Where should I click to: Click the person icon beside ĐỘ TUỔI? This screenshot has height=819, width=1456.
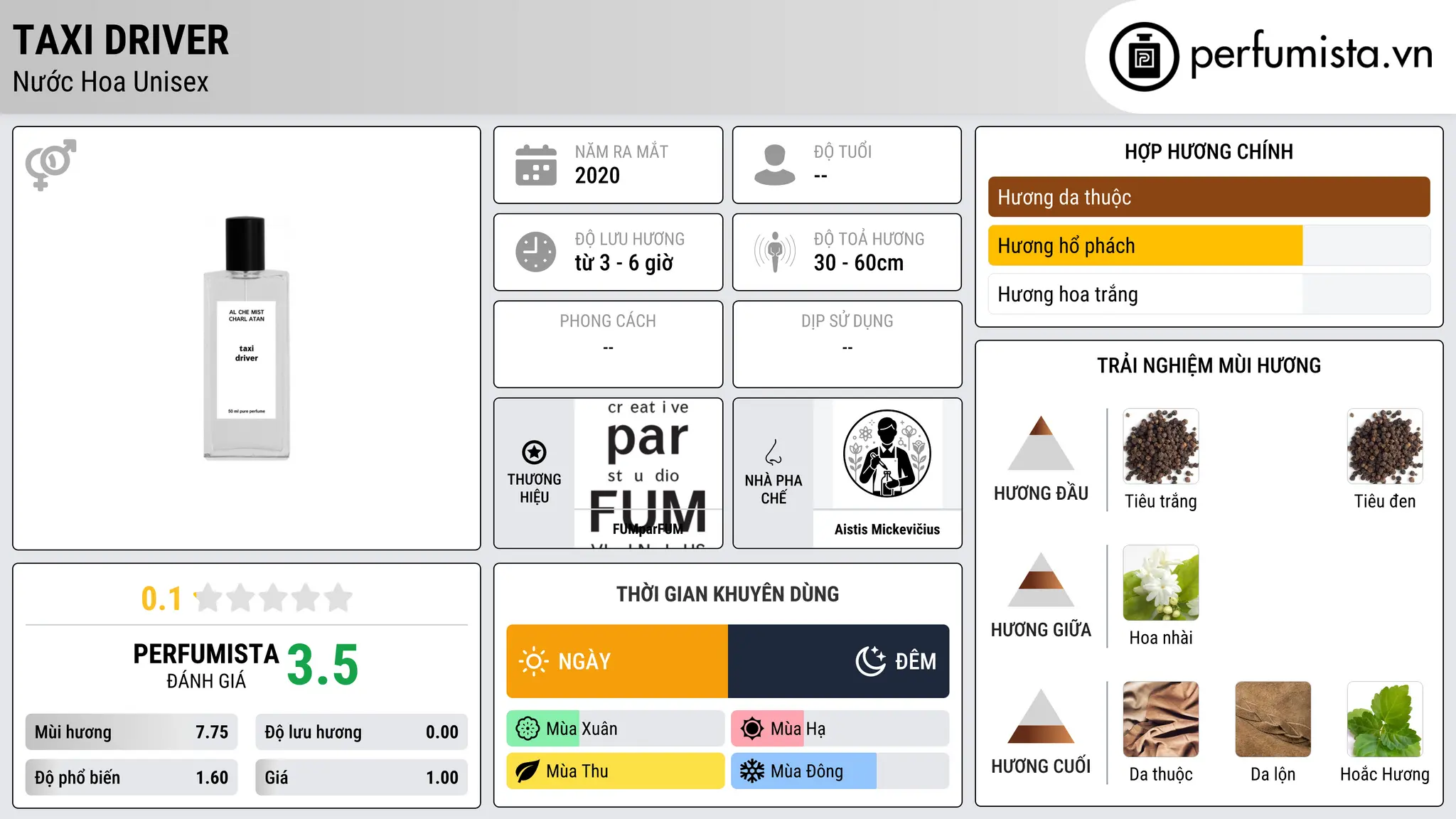775,165
